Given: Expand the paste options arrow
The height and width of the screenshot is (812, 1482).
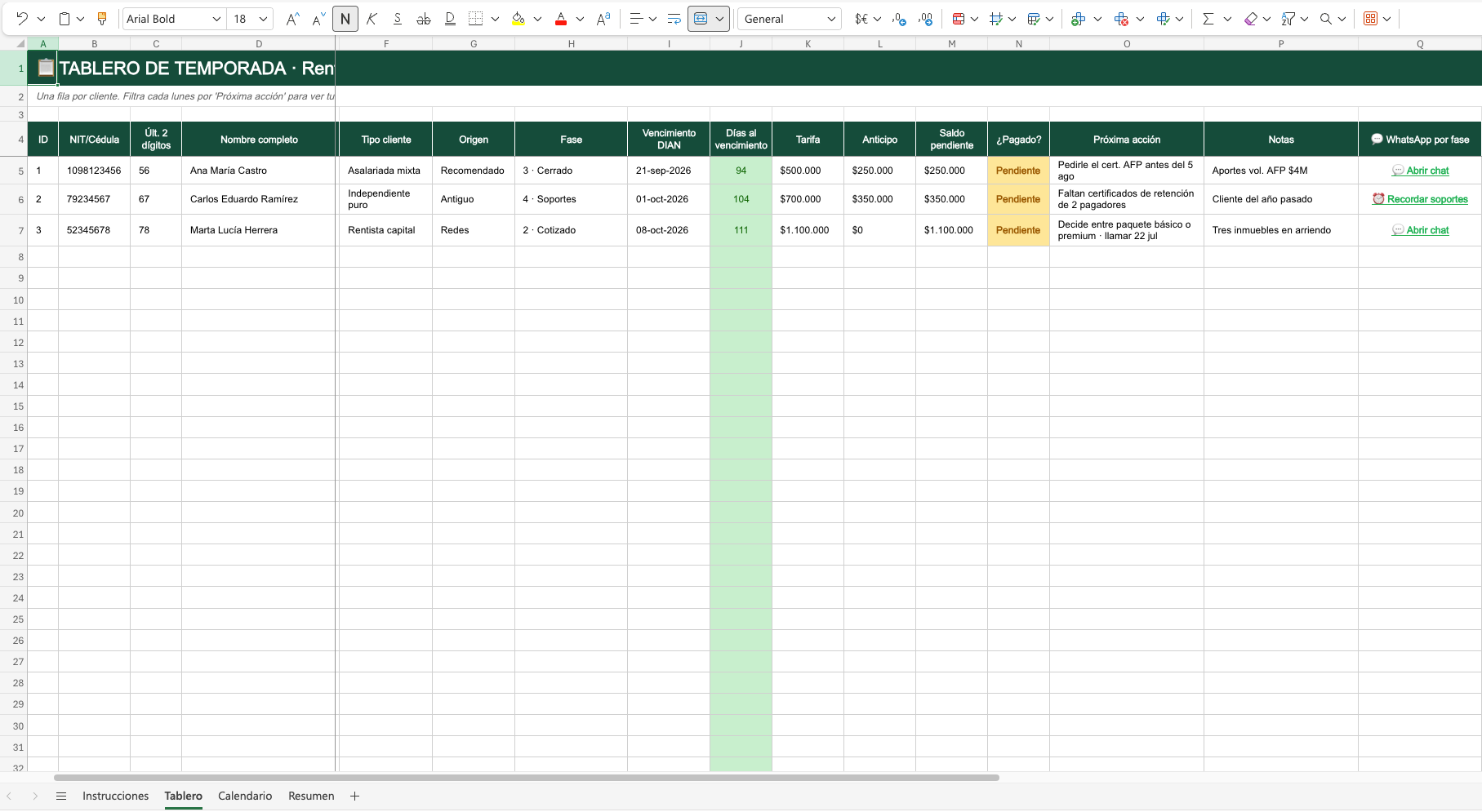Looking at the screenshot, I should tap(81, 19).
